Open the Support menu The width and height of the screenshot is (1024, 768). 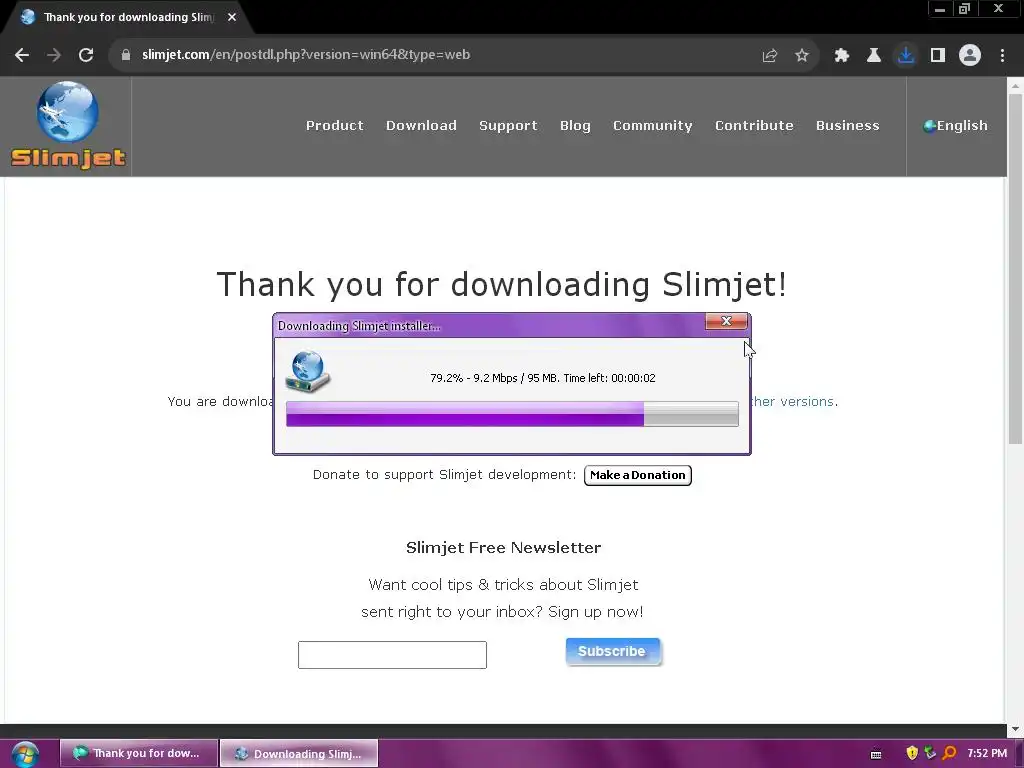pos(508,125)
